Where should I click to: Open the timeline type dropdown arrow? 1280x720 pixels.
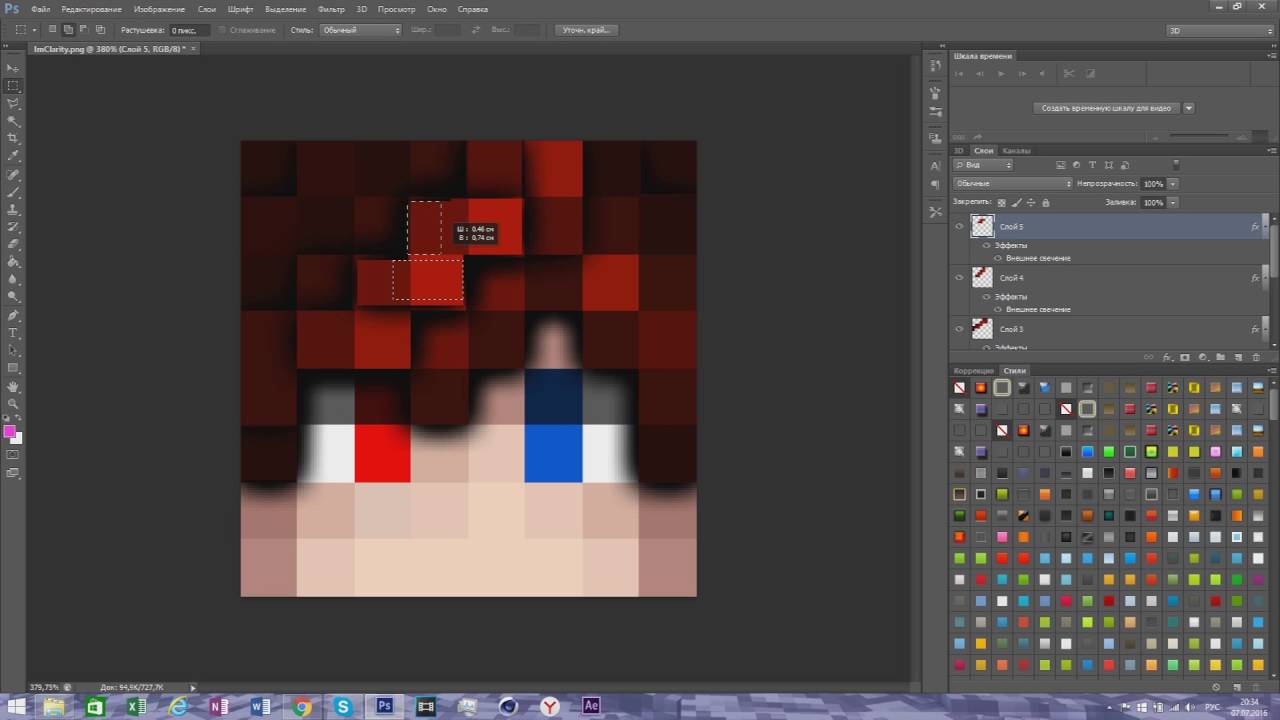click(x=1188, y=108)
